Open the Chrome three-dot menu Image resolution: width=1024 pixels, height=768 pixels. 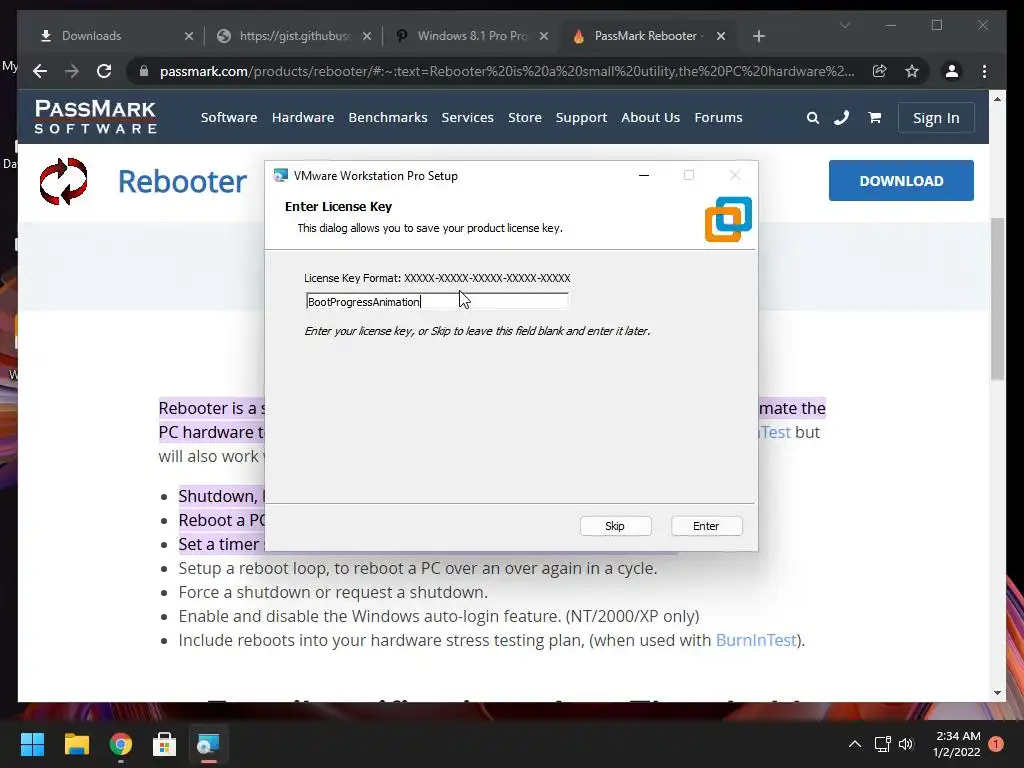click(984, 71)
